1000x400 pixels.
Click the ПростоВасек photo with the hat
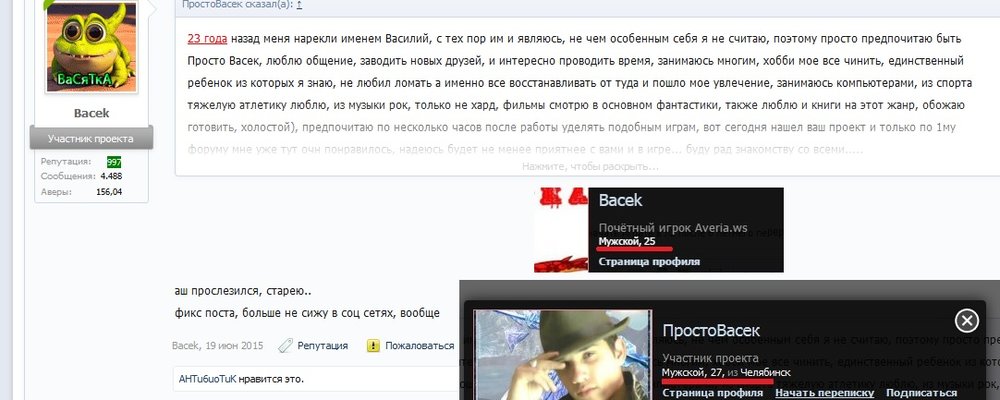[x=563, y=355]
